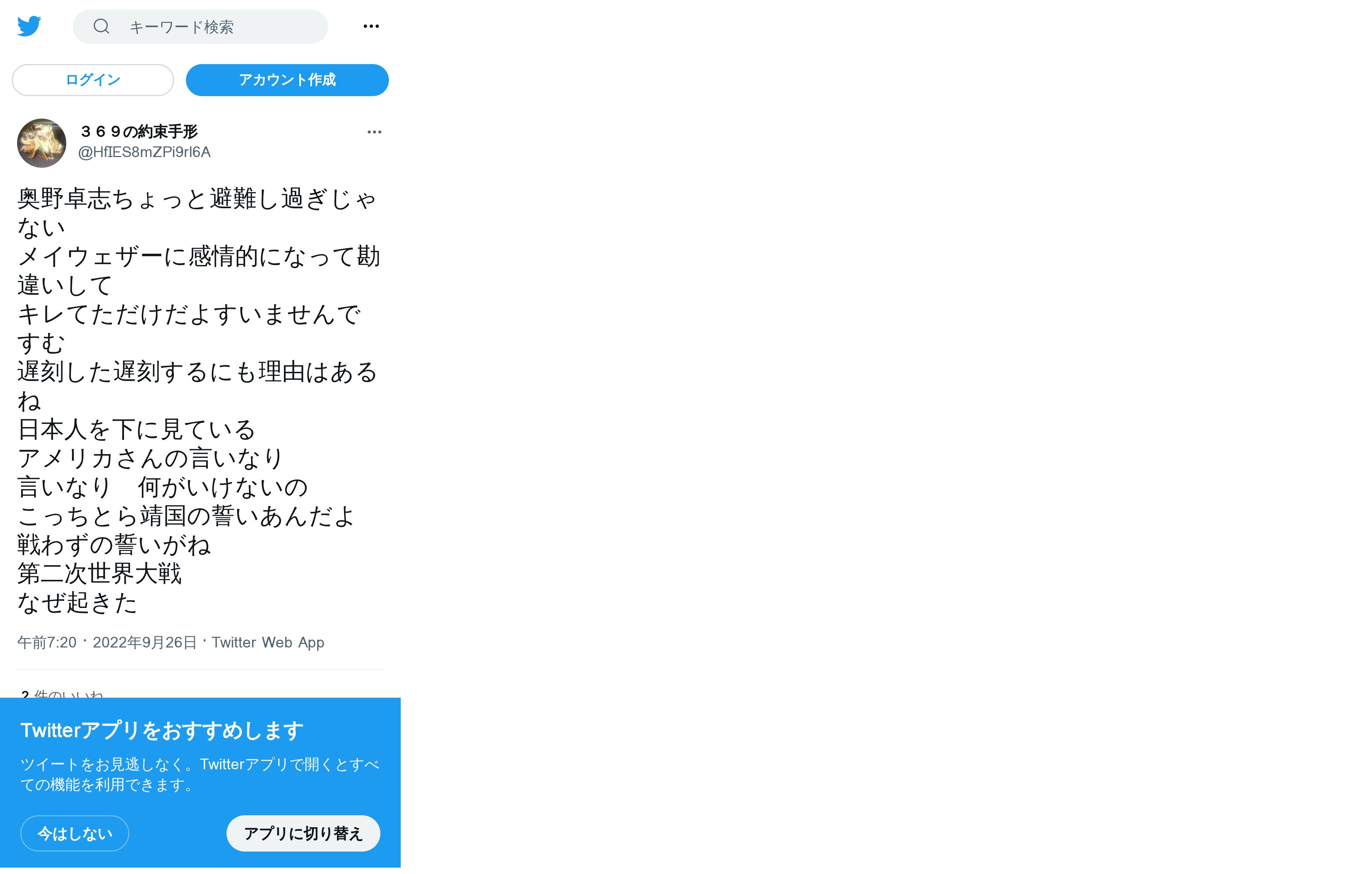Click the author's profile avatar

pyautogui.click(x=42, y=143)
